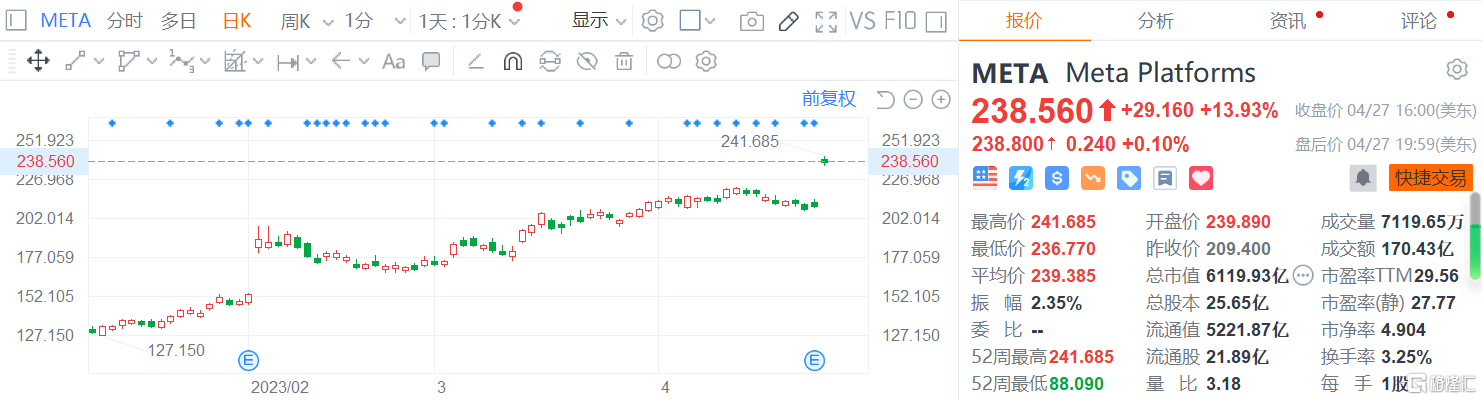Undo the chart zoom with undo arrow
The width and height of the screenshot is (1482, 400).
885,99
